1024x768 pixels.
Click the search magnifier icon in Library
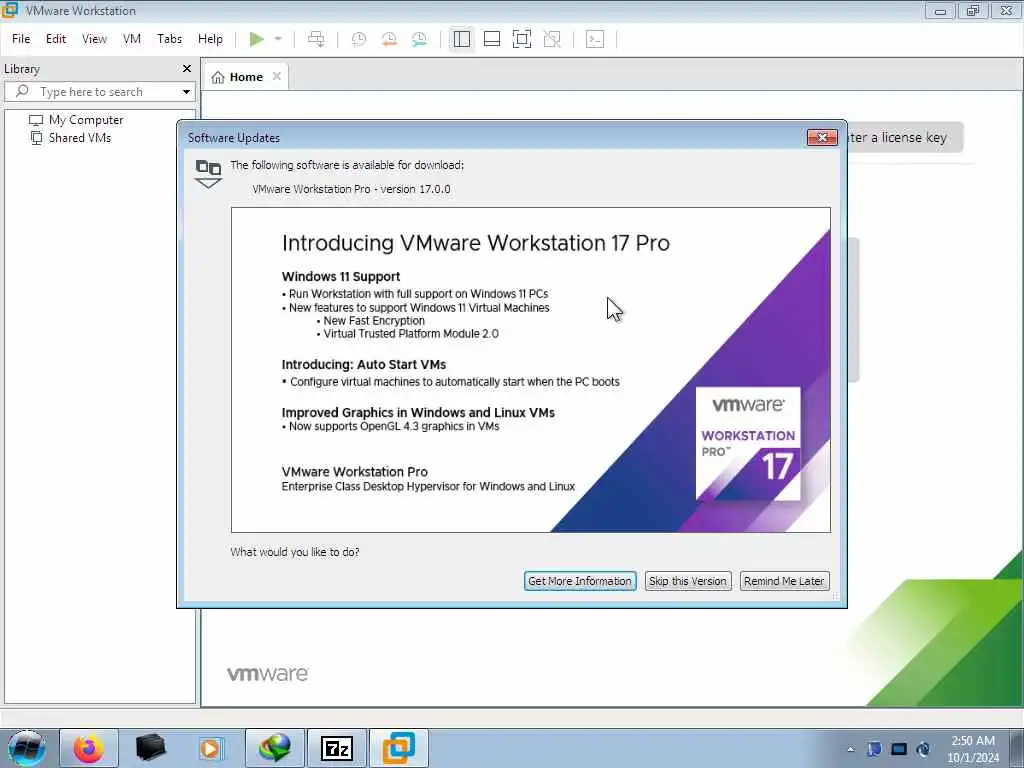click(22, 91)
